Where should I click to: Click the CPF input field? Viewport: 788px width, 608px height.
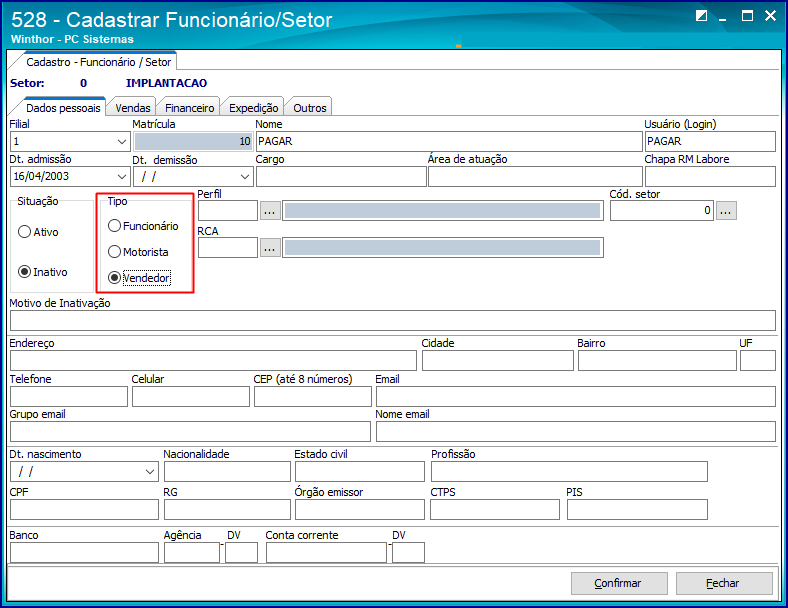coord(84,510)
